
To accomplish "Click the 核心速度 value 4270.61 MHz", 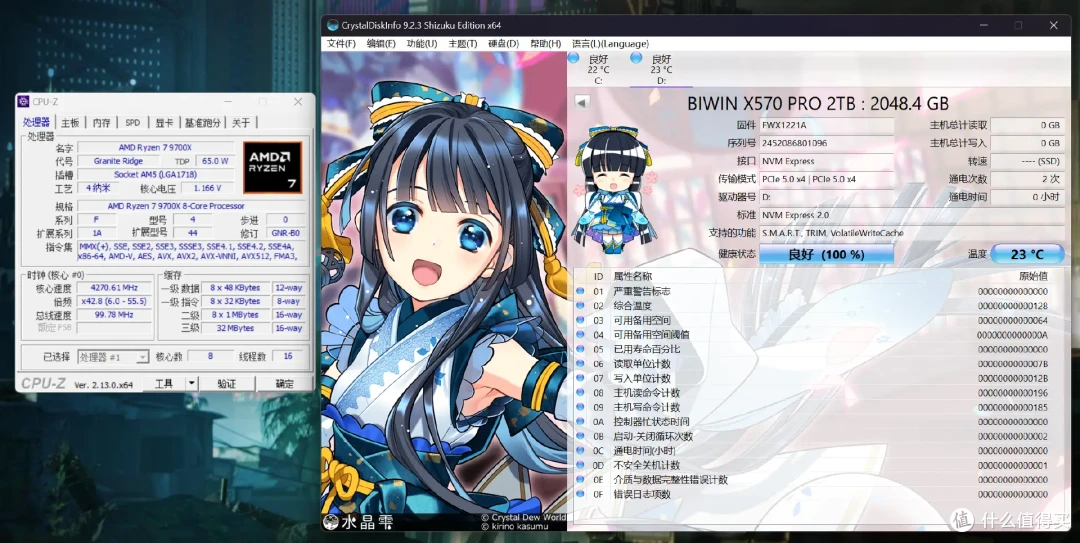I will pos(114,288).
